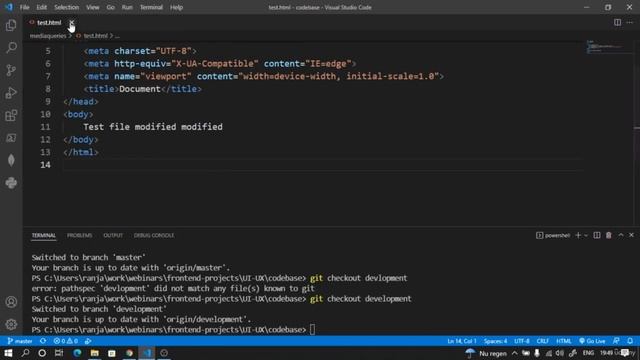Open the Python-logo extension view
The width and height of the screenshot is (640, 360).
tap(11, 183)
